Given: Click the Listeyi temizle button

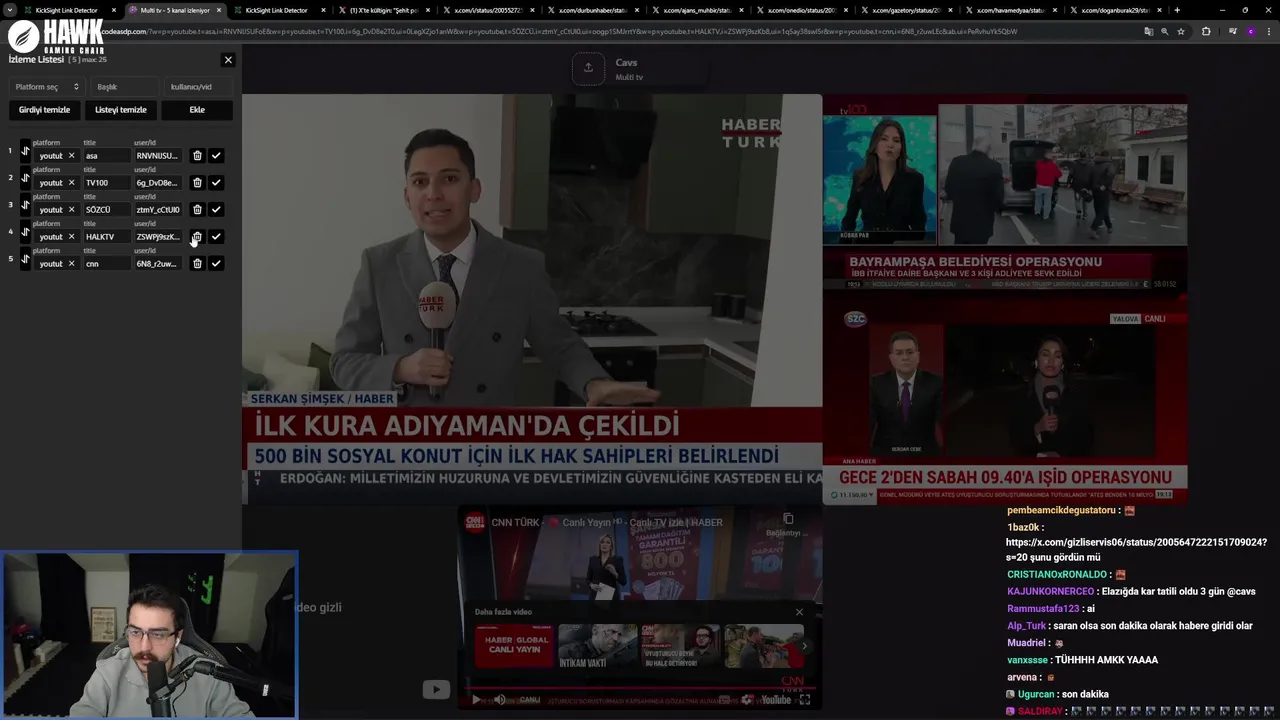Looking at the screenshot, I should tap(120, 110).
